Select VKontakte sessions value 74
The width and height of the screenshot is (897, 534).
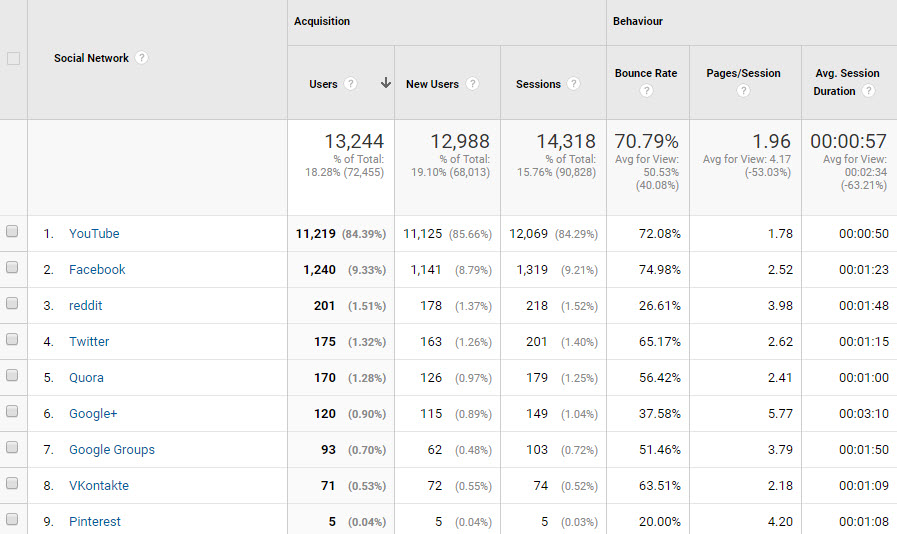pyautogui.click(x=541, y=486)
